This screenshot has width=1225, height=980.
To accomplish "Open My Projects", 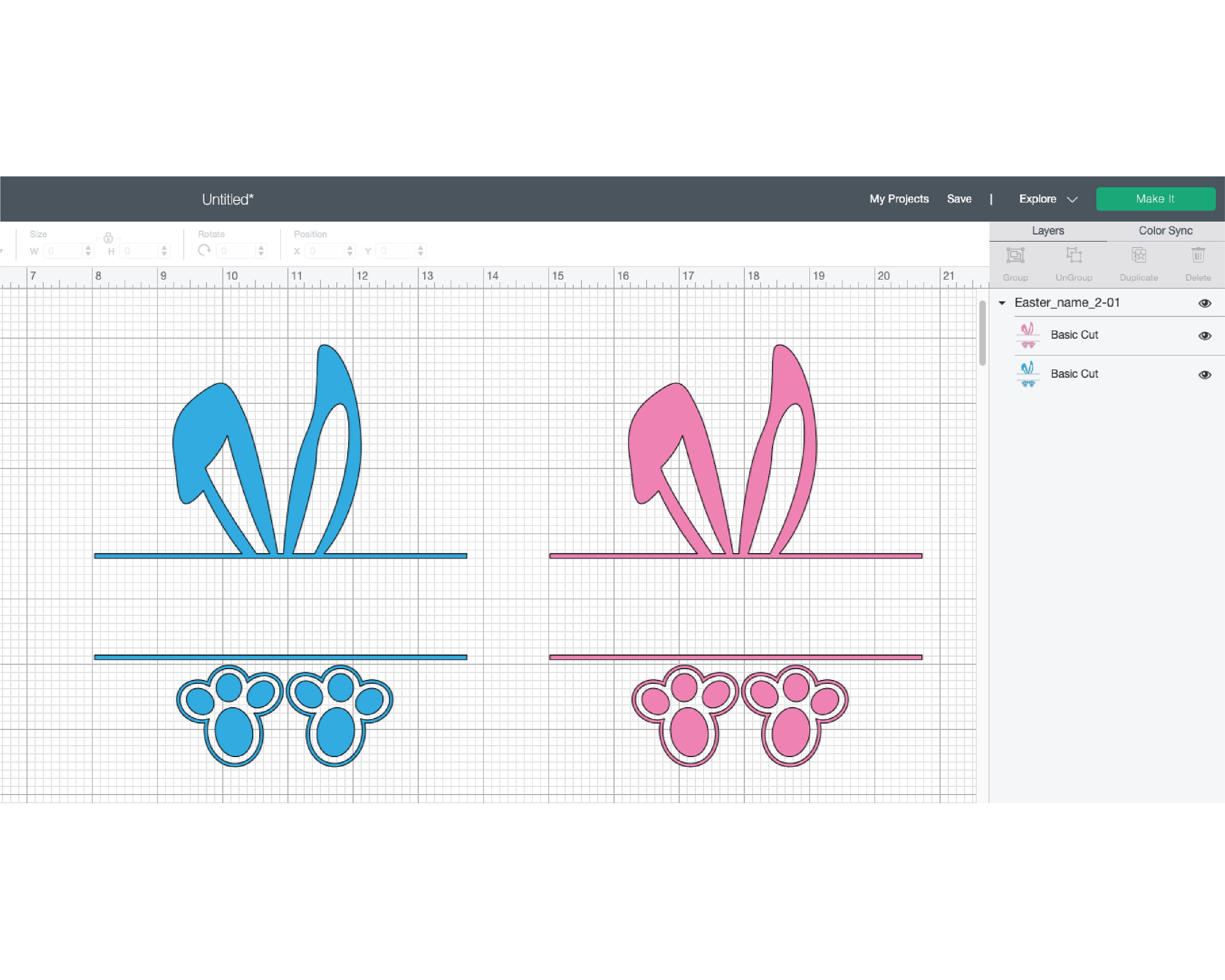I will (x=899, y=199).
